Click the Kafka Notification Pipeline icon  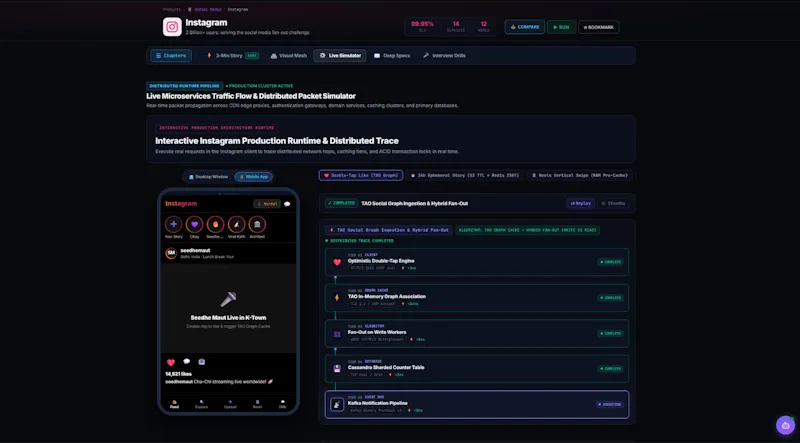point(337,405)
